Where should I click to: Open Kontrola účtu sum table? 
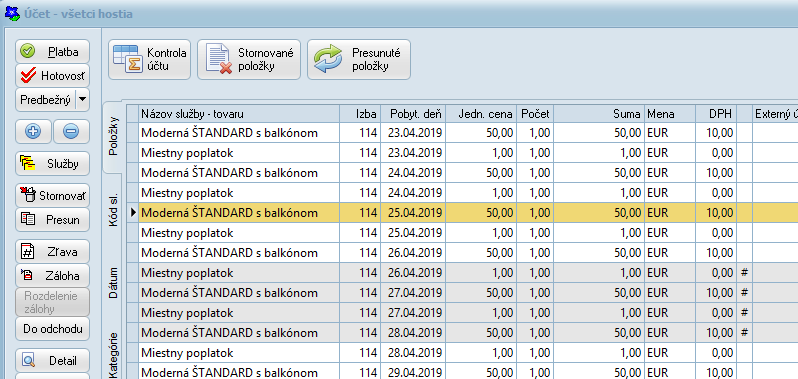[x=150, y=60]
